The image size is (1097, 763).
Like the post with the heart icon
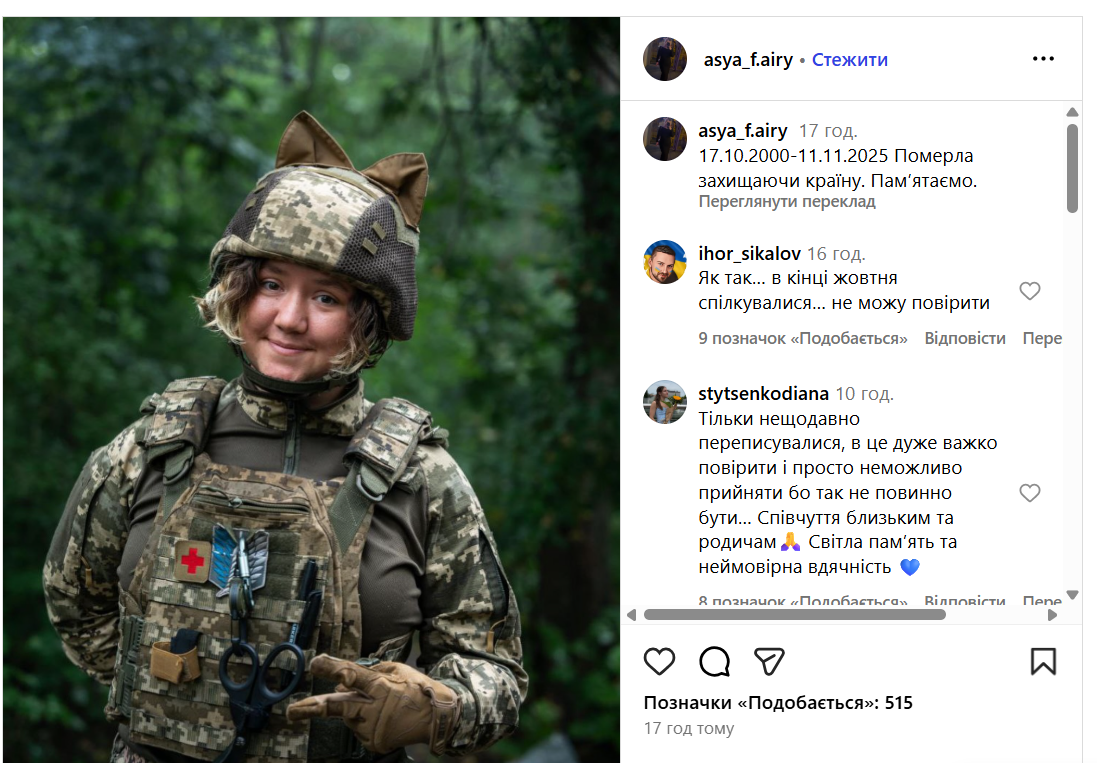click(x=659, y=661)
